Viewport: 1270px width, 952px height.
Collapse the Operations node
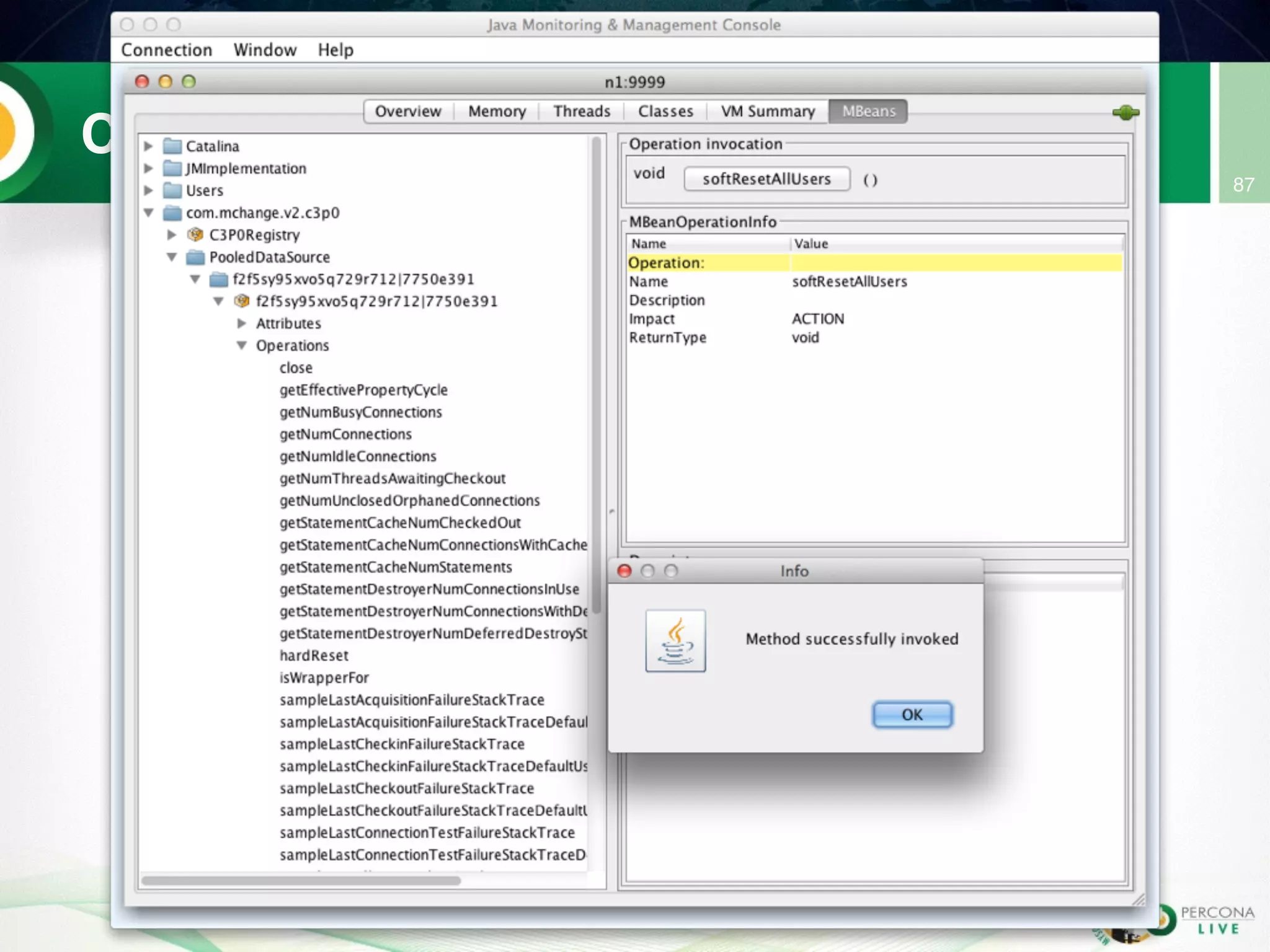coord(242,346)
